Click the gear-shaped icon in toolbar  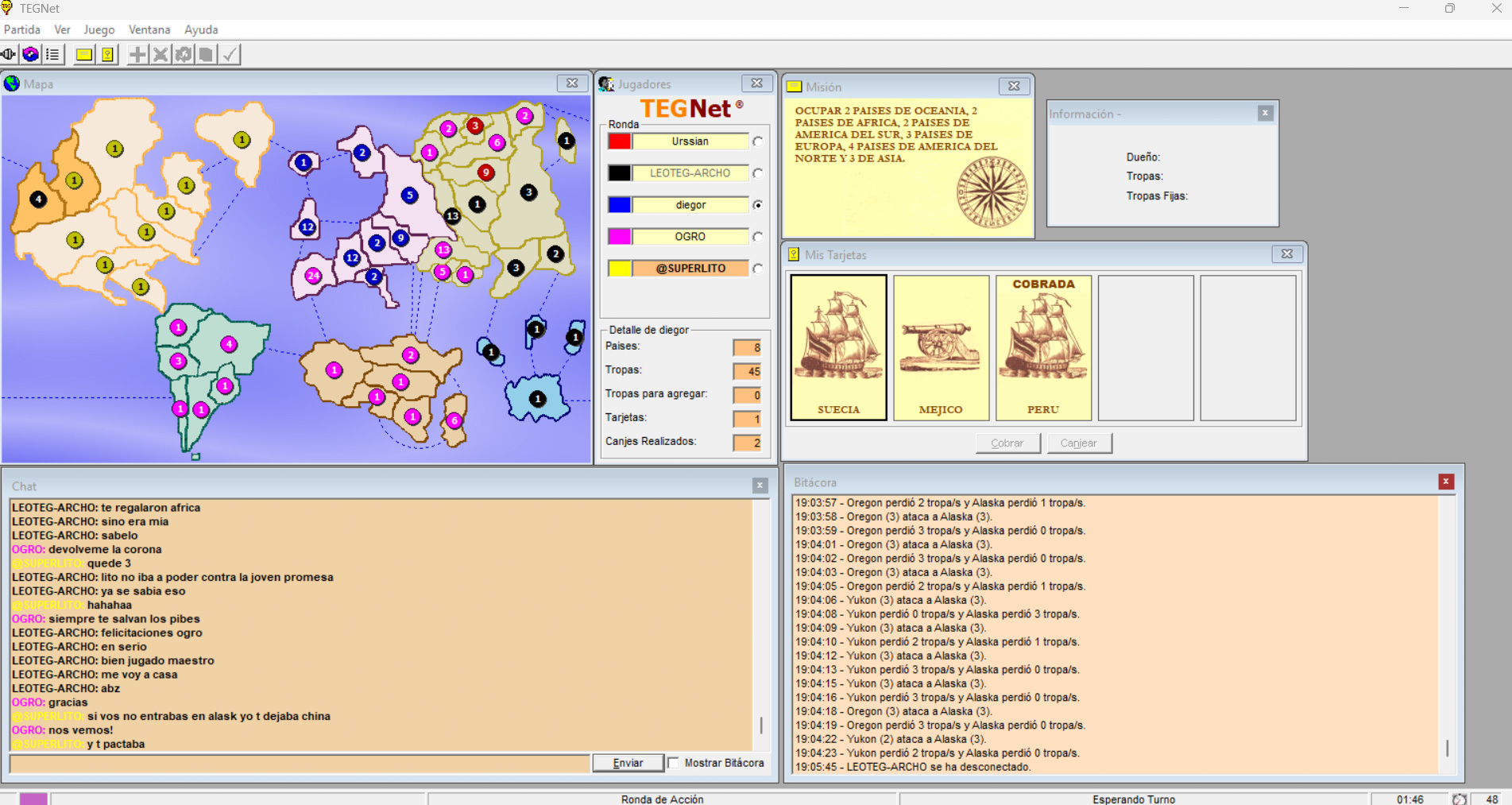(184, 54)
